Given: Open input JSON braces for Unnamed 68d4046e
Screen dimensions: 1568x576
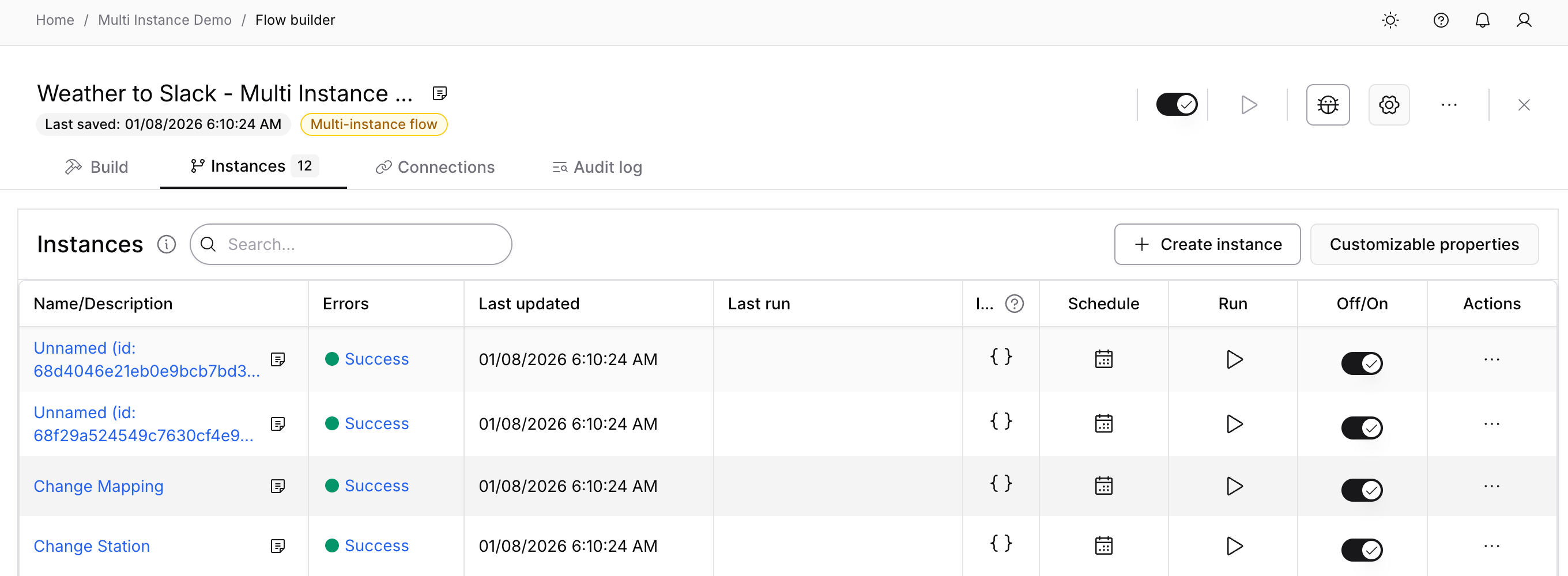Looking at the screenshot, I should coord(1001,357).
